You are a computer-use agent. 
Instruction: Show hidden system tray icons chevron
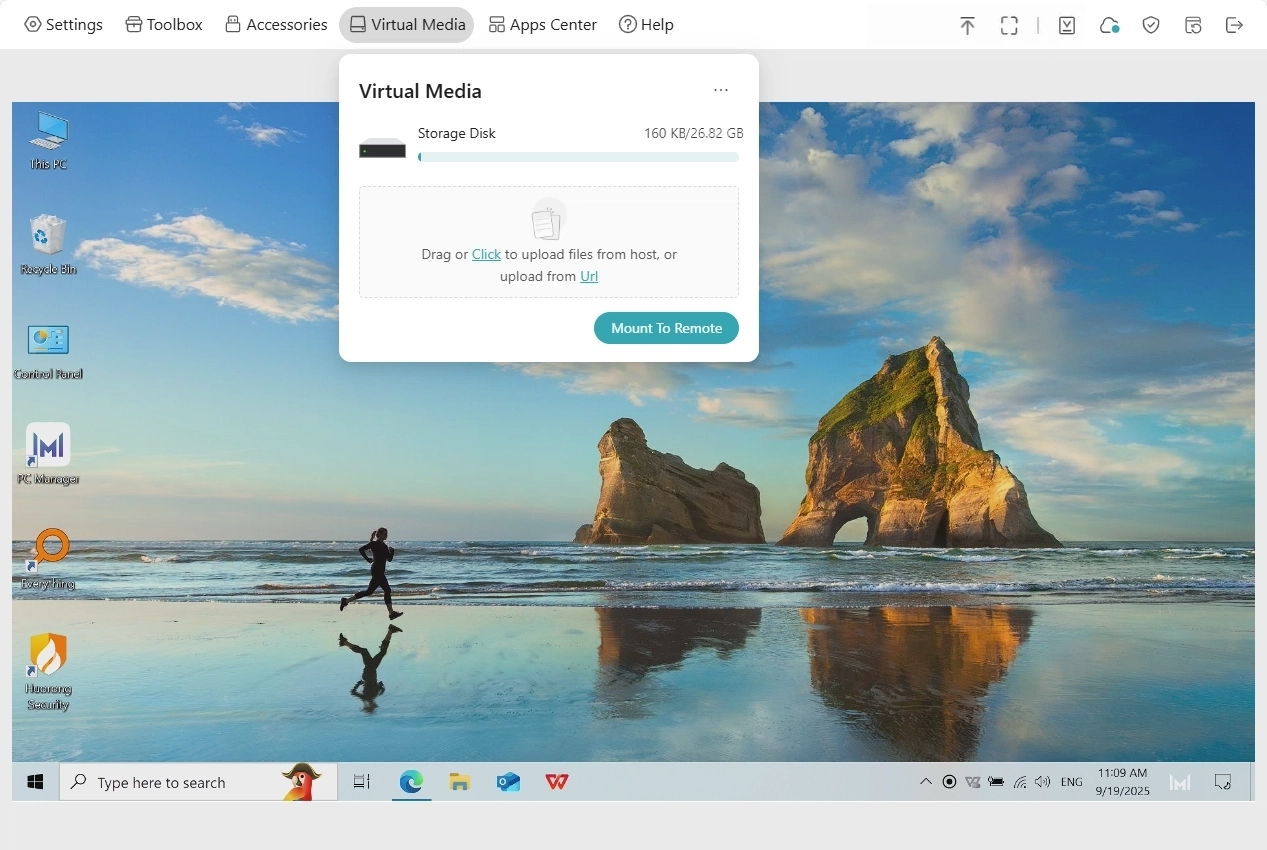(x=925, y=782)
